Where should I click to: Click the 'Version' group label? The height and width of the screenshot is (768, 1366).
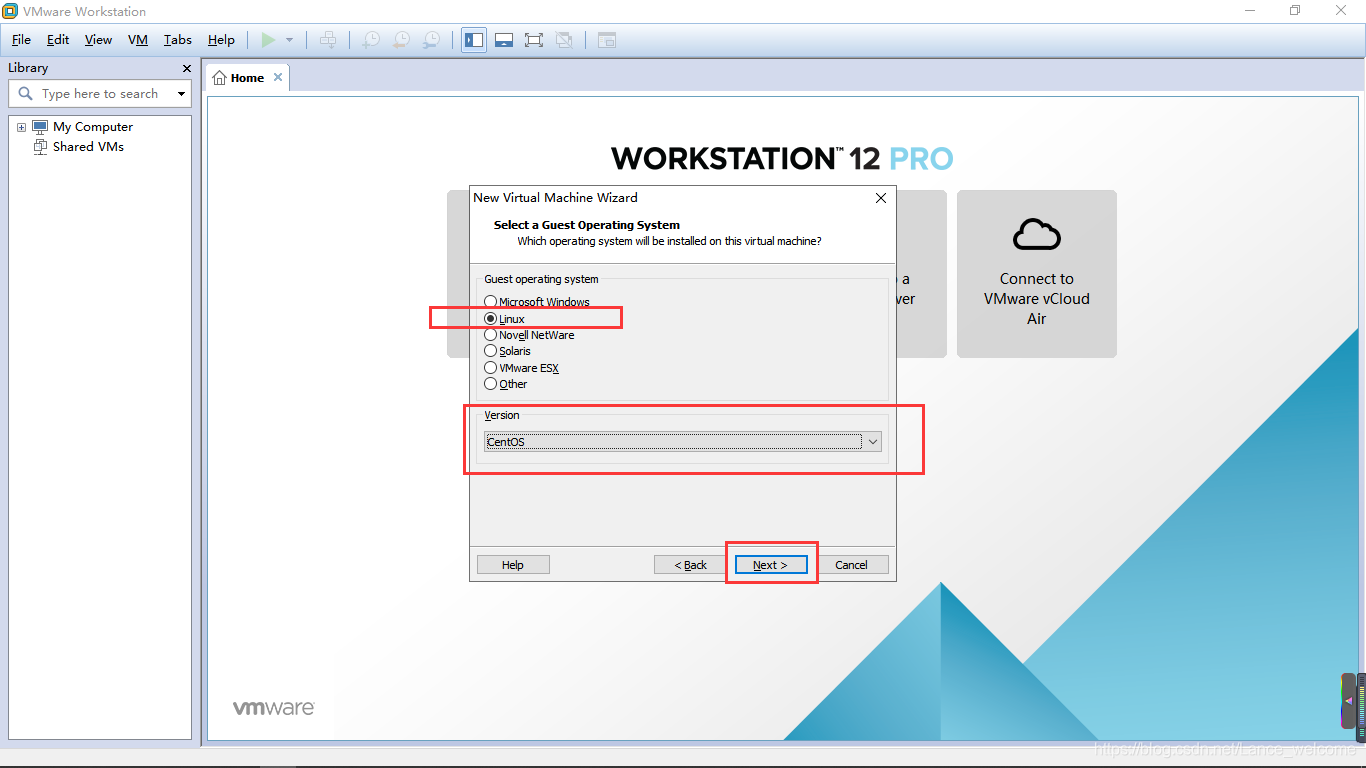pos(502,415)
